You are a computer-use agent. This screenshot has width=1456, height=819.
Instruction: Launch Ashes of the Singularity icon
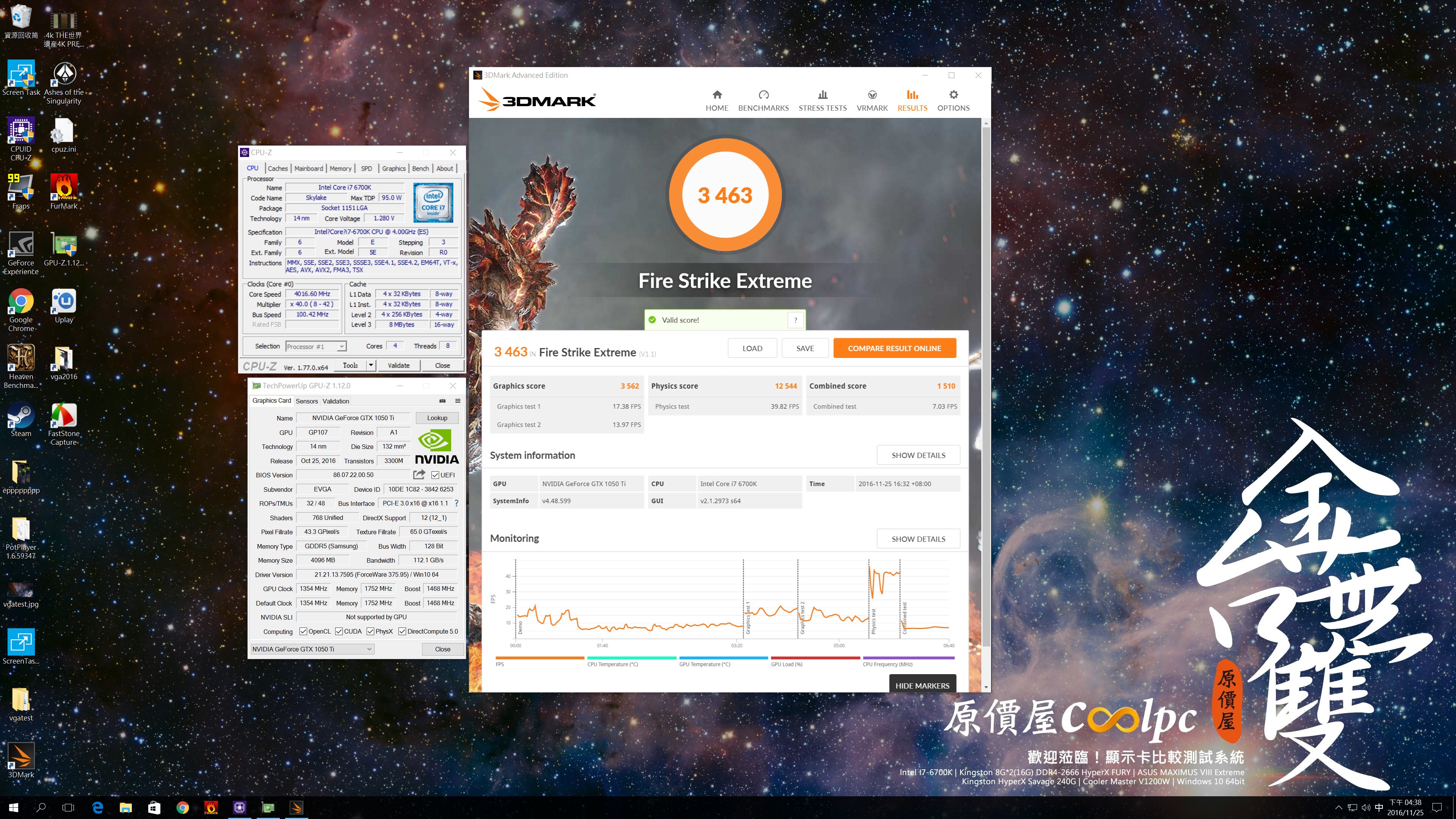[64, 83]
